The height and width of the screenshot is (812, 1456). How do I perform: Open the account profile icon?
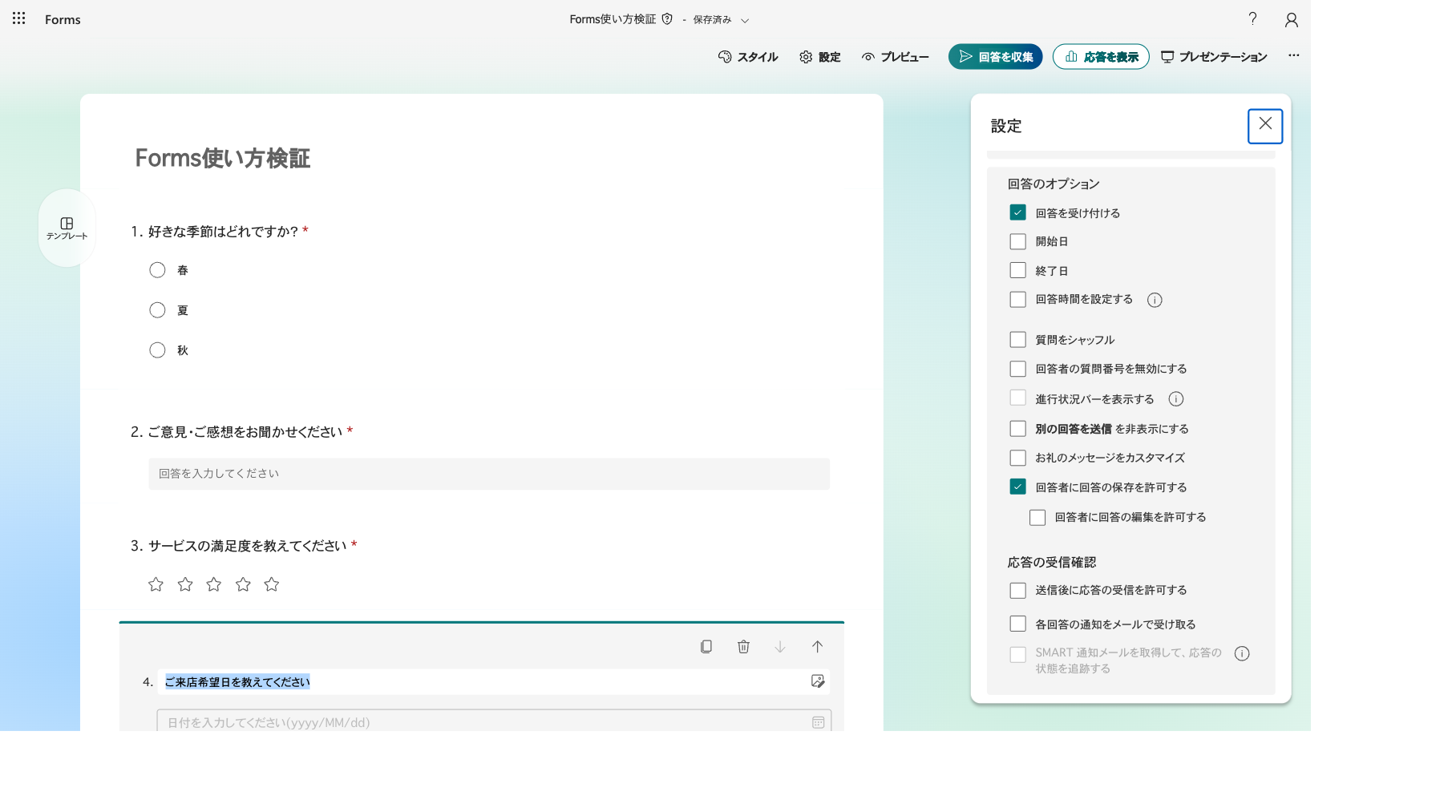coord(1291,19)
